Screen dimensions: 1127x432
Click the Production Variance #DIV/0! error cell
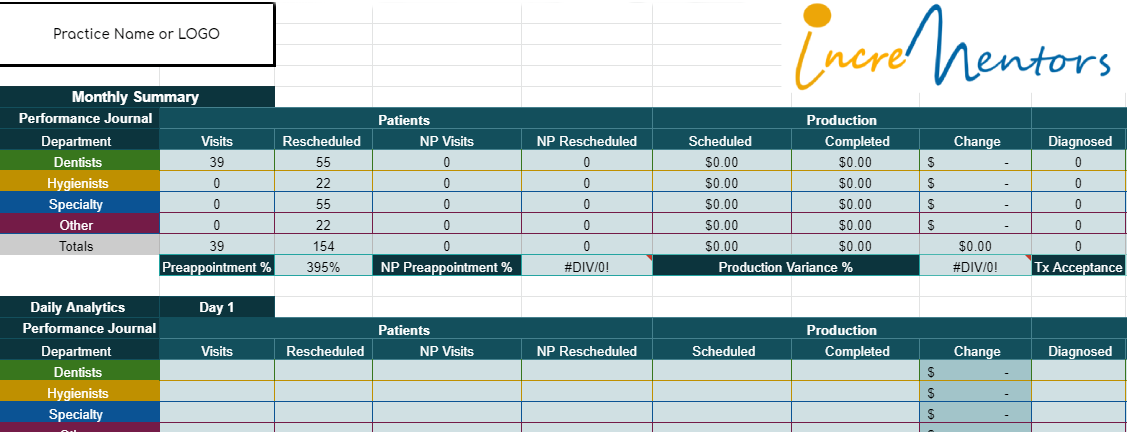(975, 267)
